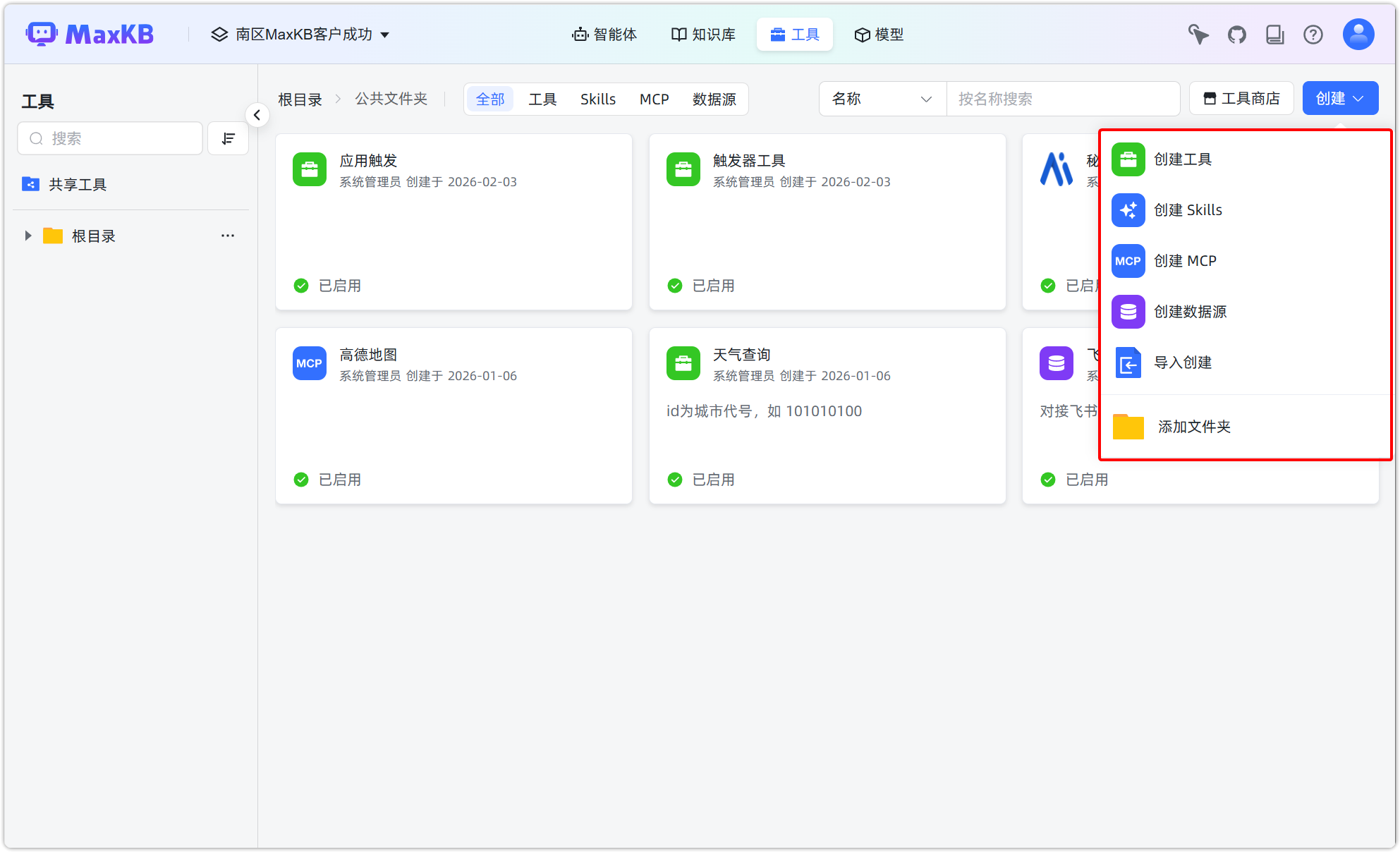Select 添加文件夹 from create menu

[x=1193, y=427]
